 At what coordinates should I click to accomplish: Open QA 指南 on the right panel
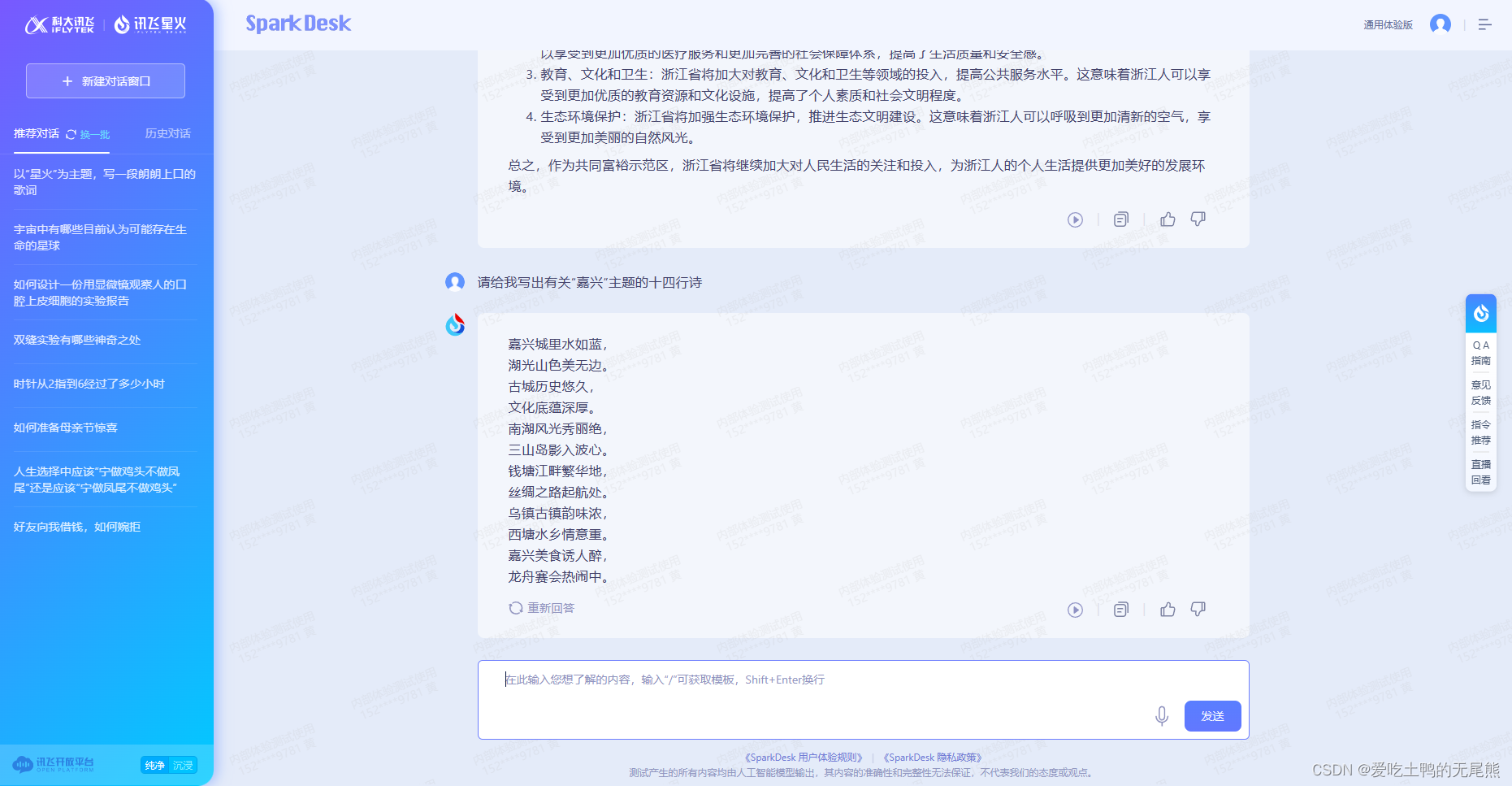point(1481,353)
